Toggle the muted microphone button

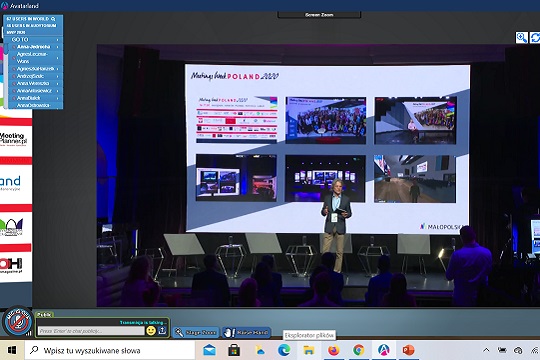point(18,322)
